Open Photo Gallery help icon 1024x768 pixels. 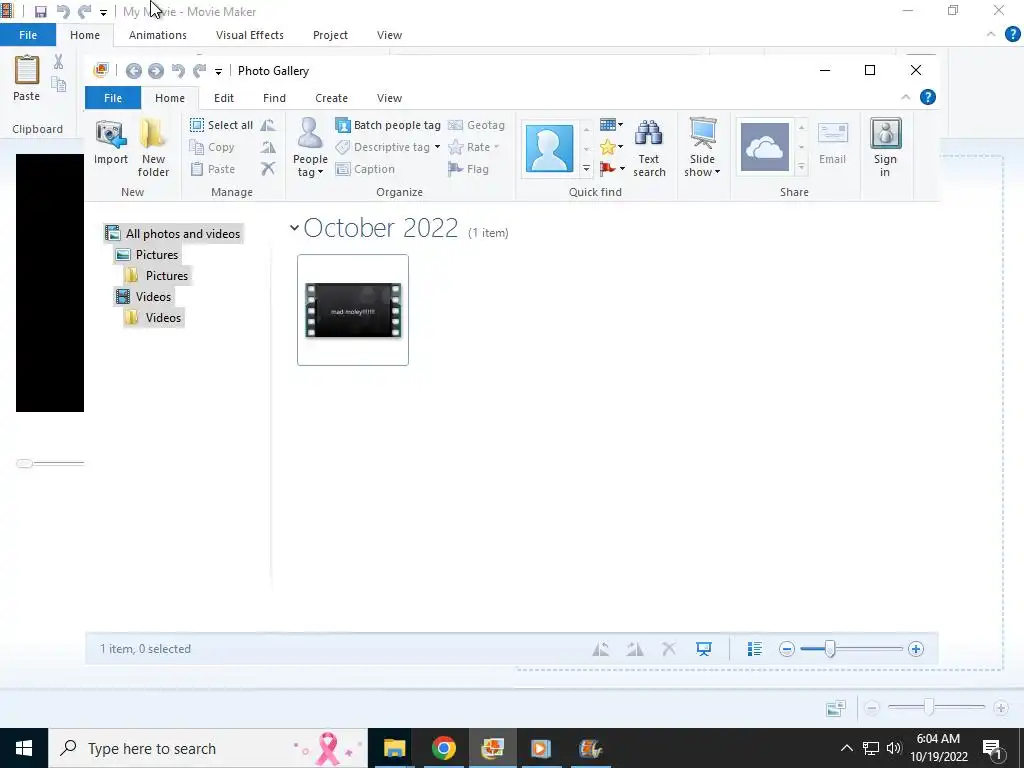927,97
